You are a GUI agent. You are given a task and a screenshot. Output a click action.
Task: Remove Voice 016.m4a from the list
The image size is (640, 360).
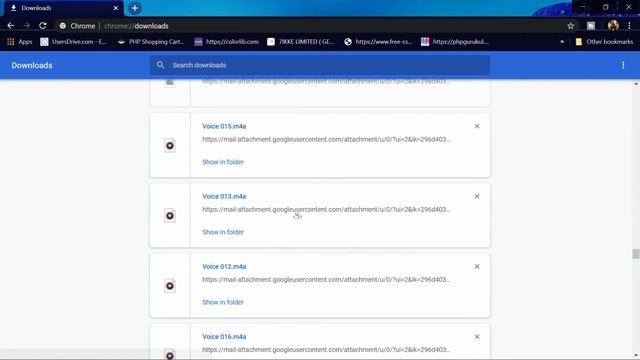click(x=477, y=337)
